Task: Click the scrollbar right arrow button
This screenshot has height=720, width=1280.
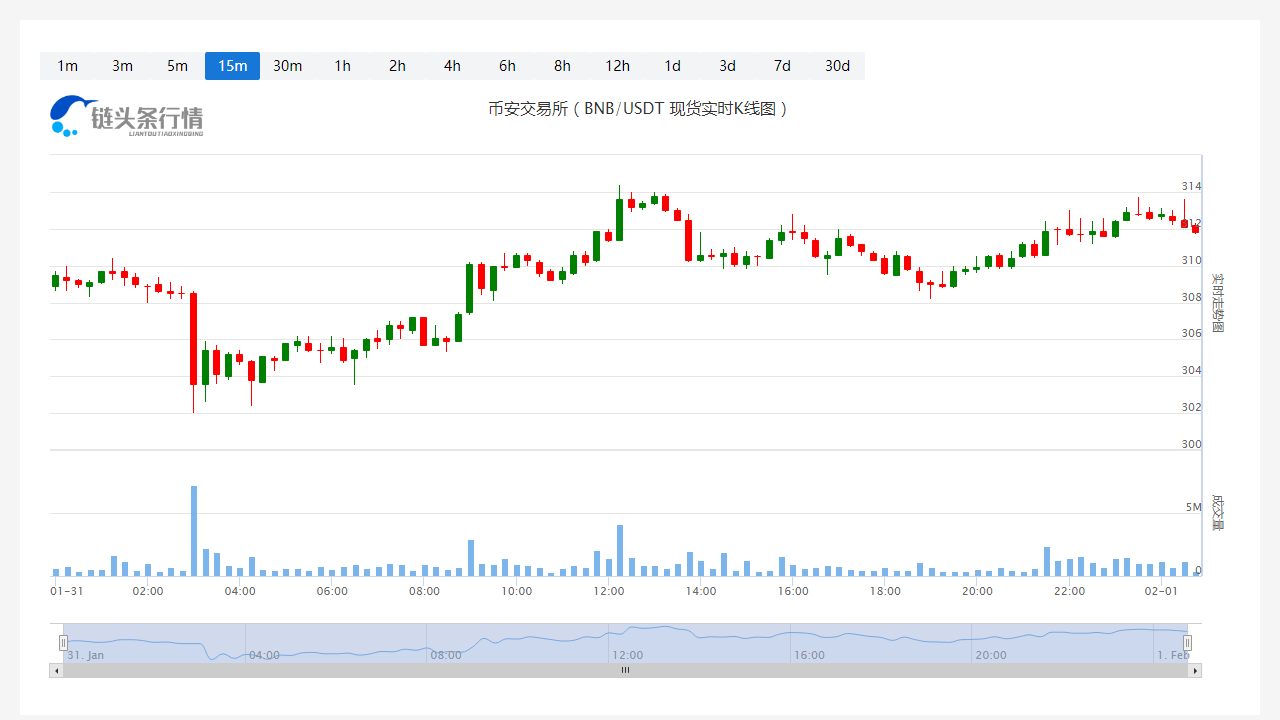Action: (x=1194, y=670)
